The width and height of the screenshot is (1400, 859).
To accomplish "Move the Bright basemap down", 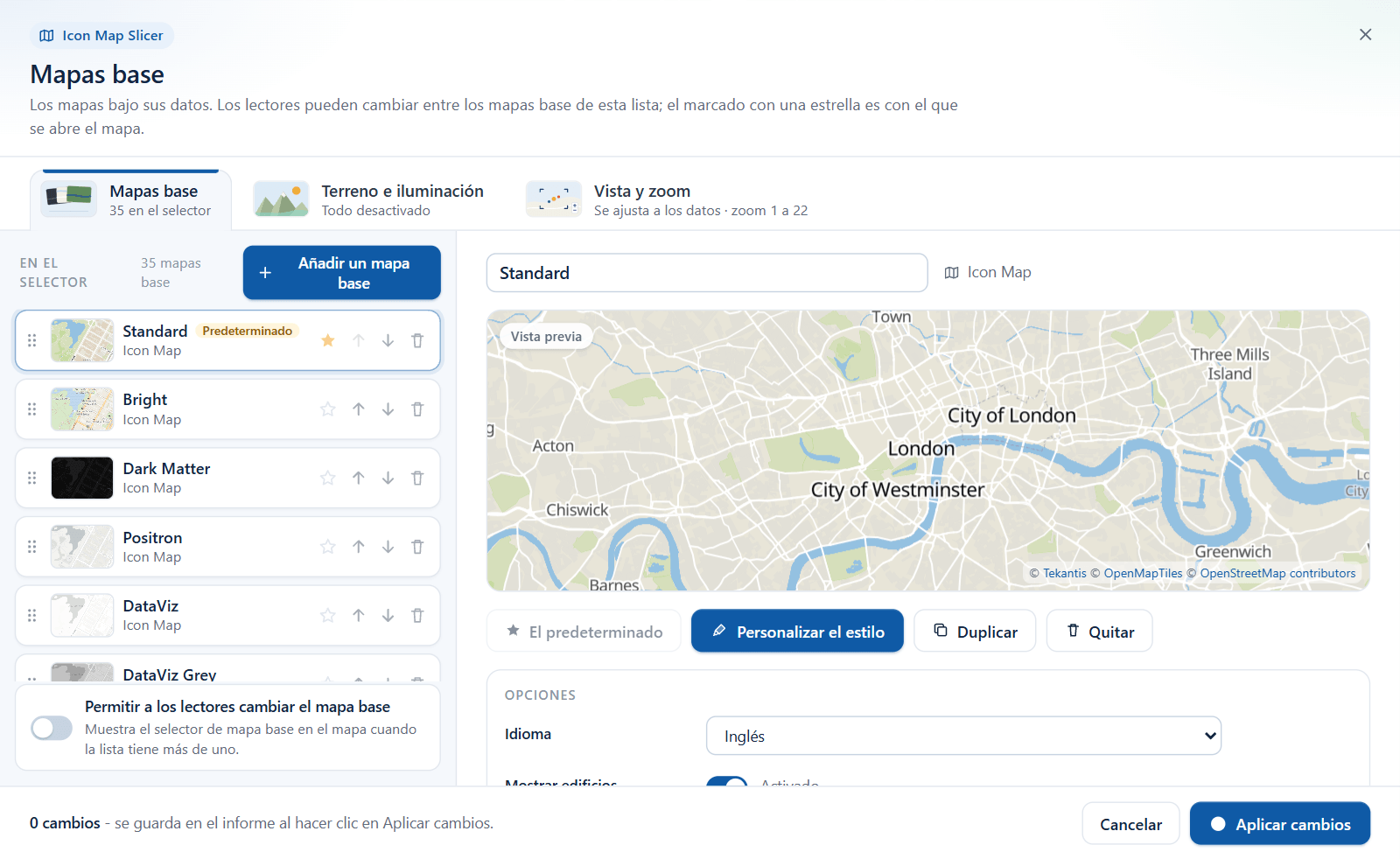I will [388, 409].
